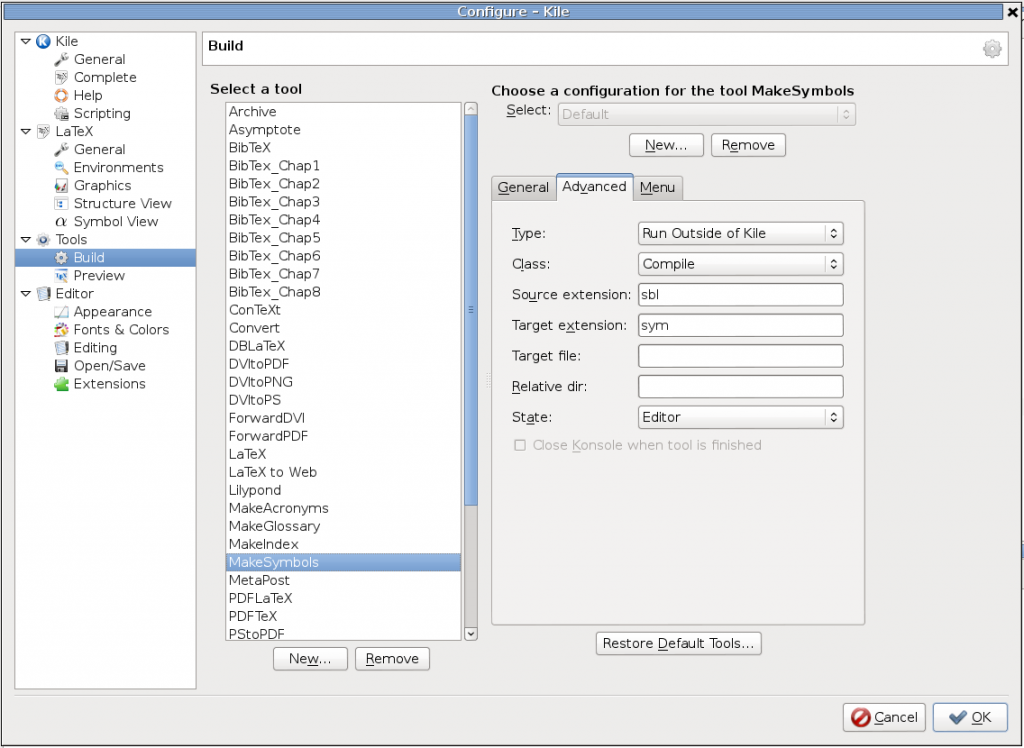
Task: Toggle Close Konsole when tool is finished
Action: click(x=520, y=446)
